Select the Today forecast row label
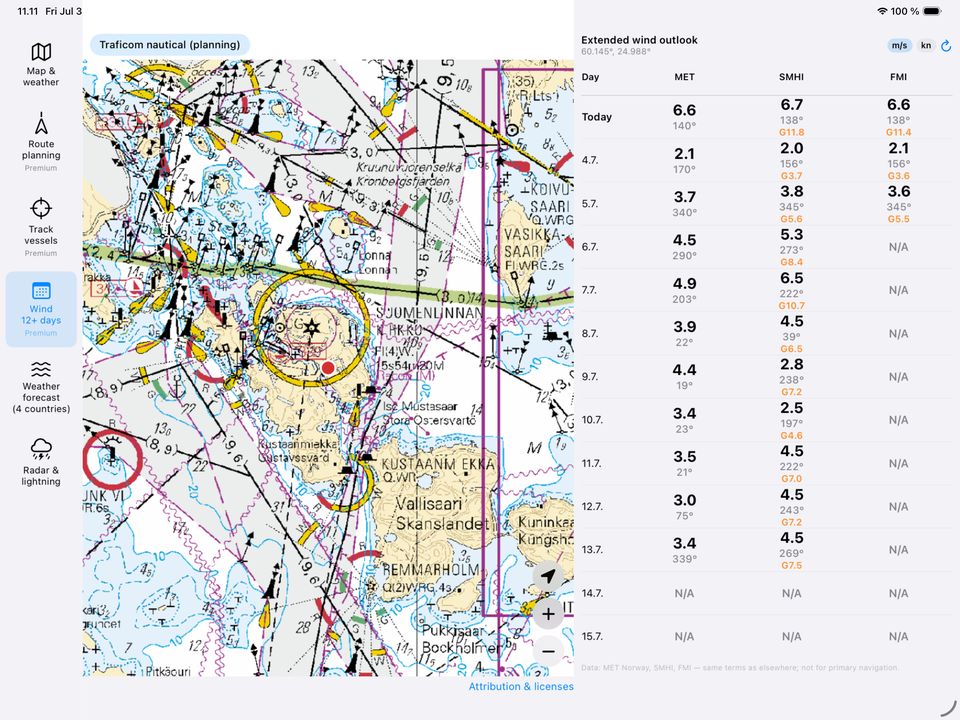The image size is (960, 720). pos(597,117)
